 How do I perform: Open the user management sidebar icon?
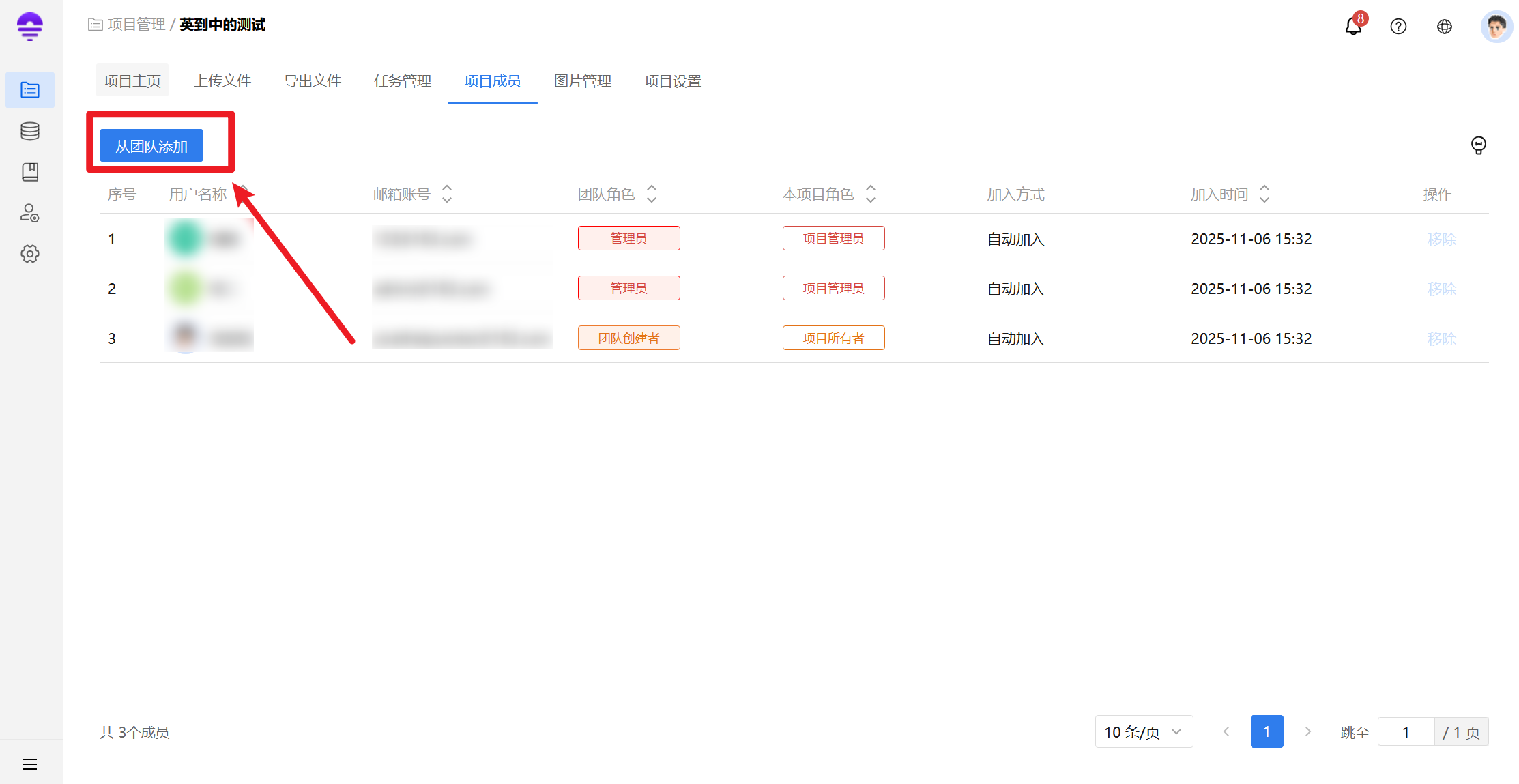(30, 213)
